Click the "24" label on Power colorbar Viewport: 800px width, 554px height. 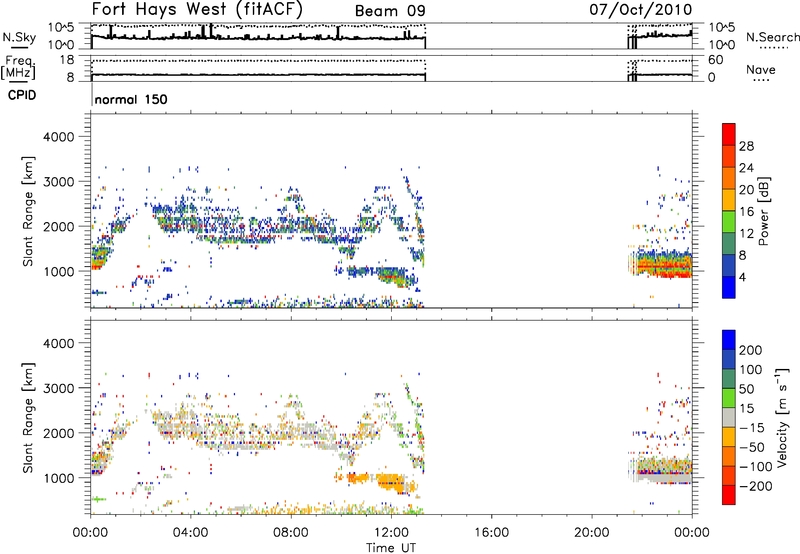pos(746,168)
